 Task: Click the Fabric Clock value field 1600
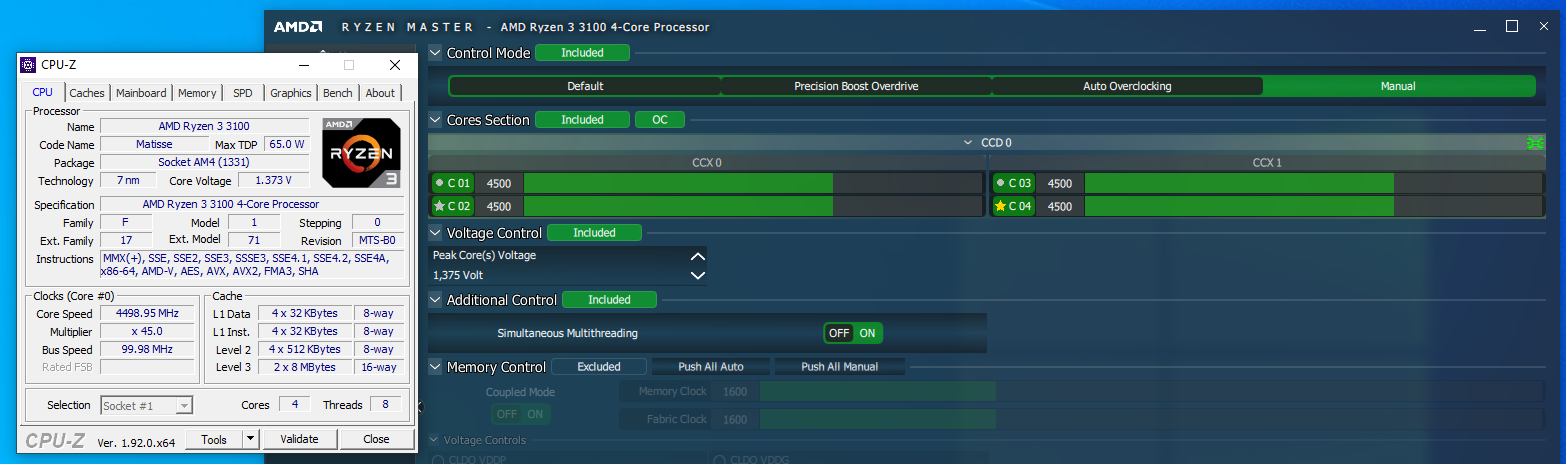pyautogui.click(x=735, y=420)
